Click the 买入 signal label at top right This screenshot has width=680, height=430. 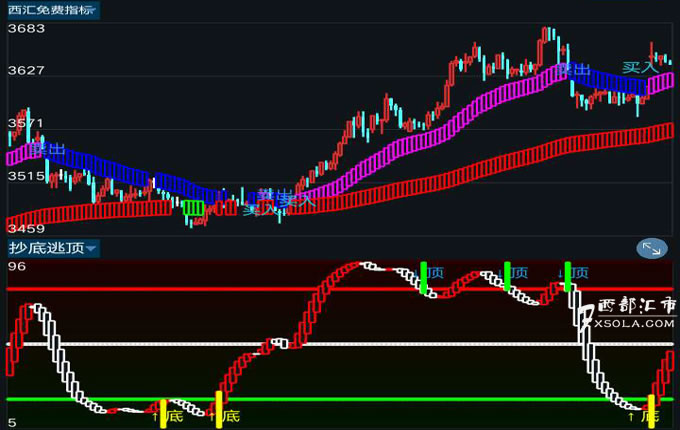639,67
